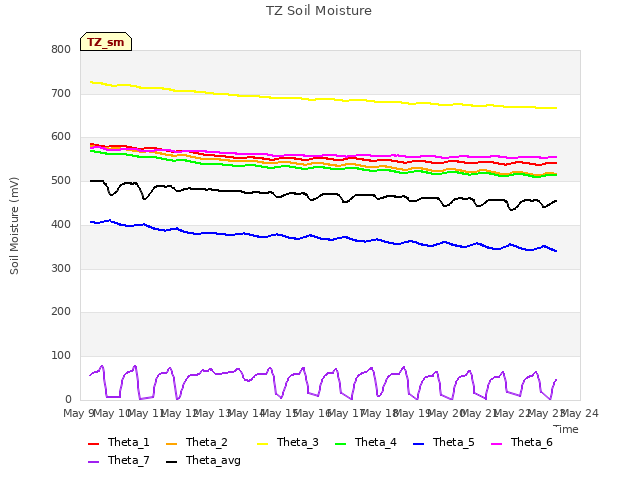Click the blue Theta_5 legend swatch
The width and height of the screenshot is (640, 480).
418,444
